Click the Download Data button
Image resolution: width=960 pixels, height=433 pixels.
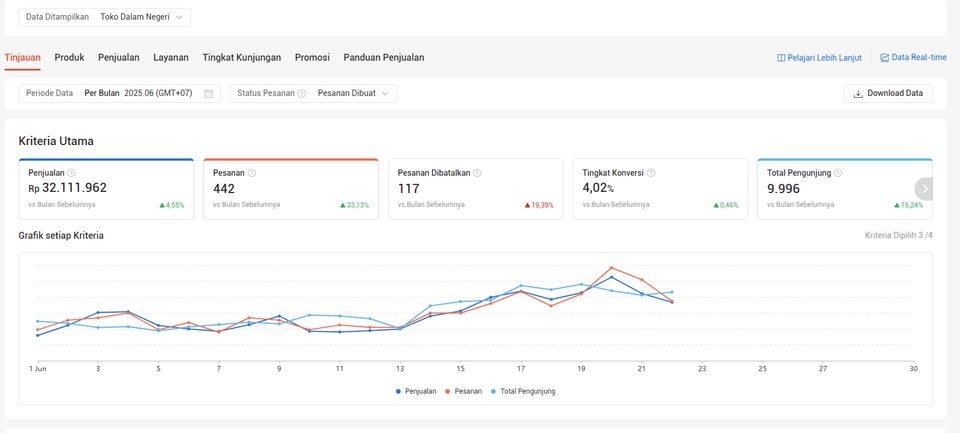888,94
